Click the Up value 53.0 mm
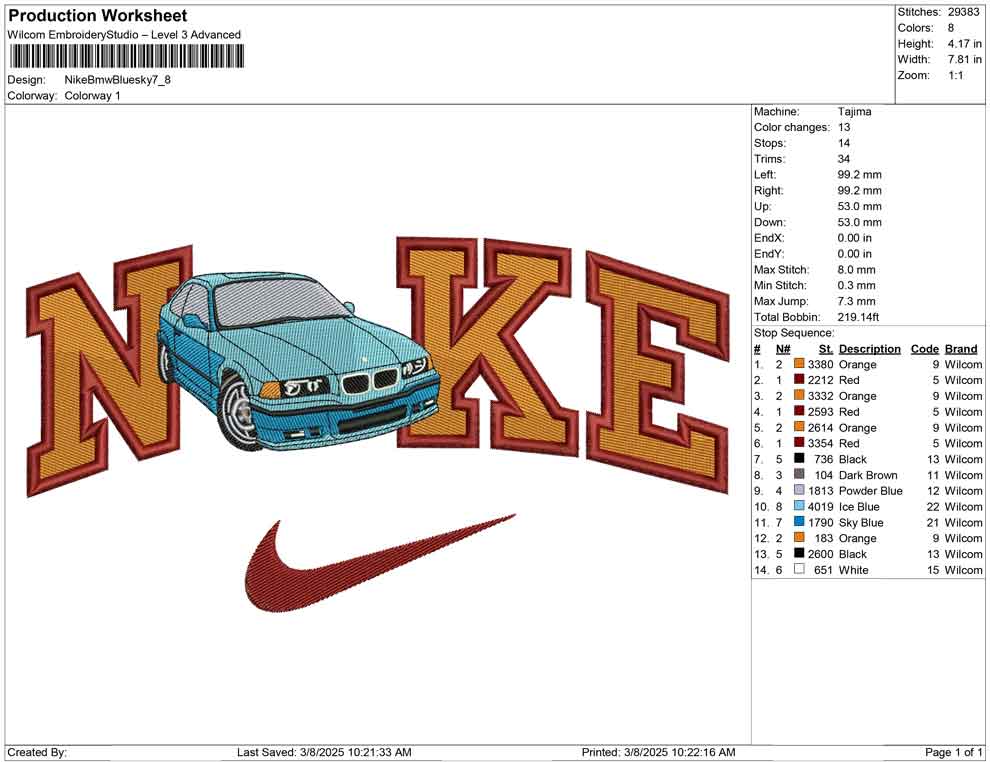Image resolution: width=990 pixels, height=762 pixels. tap(859, 206)
